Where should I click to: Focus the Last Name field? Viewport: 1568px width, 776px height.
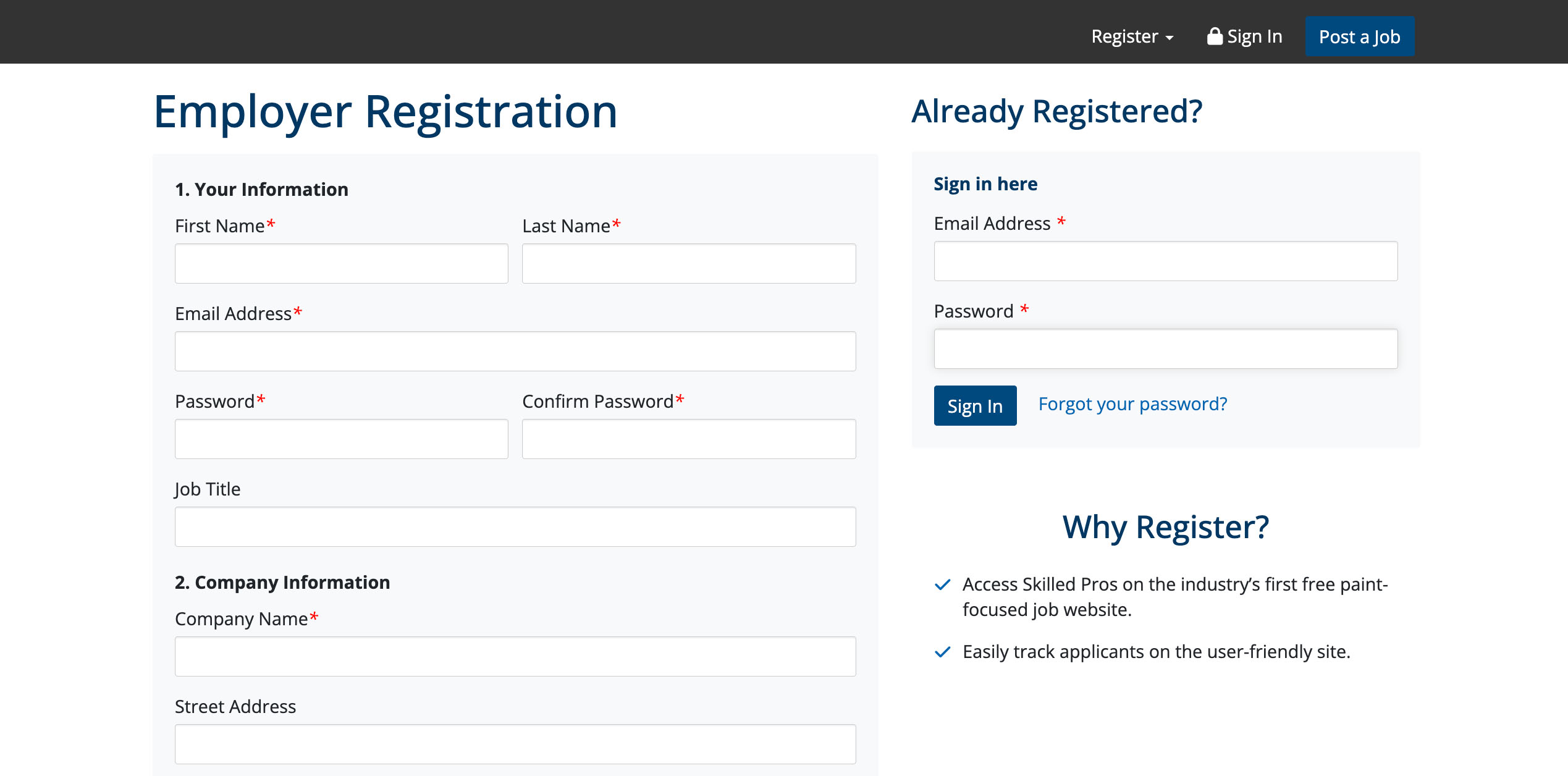tap(689, 264)
